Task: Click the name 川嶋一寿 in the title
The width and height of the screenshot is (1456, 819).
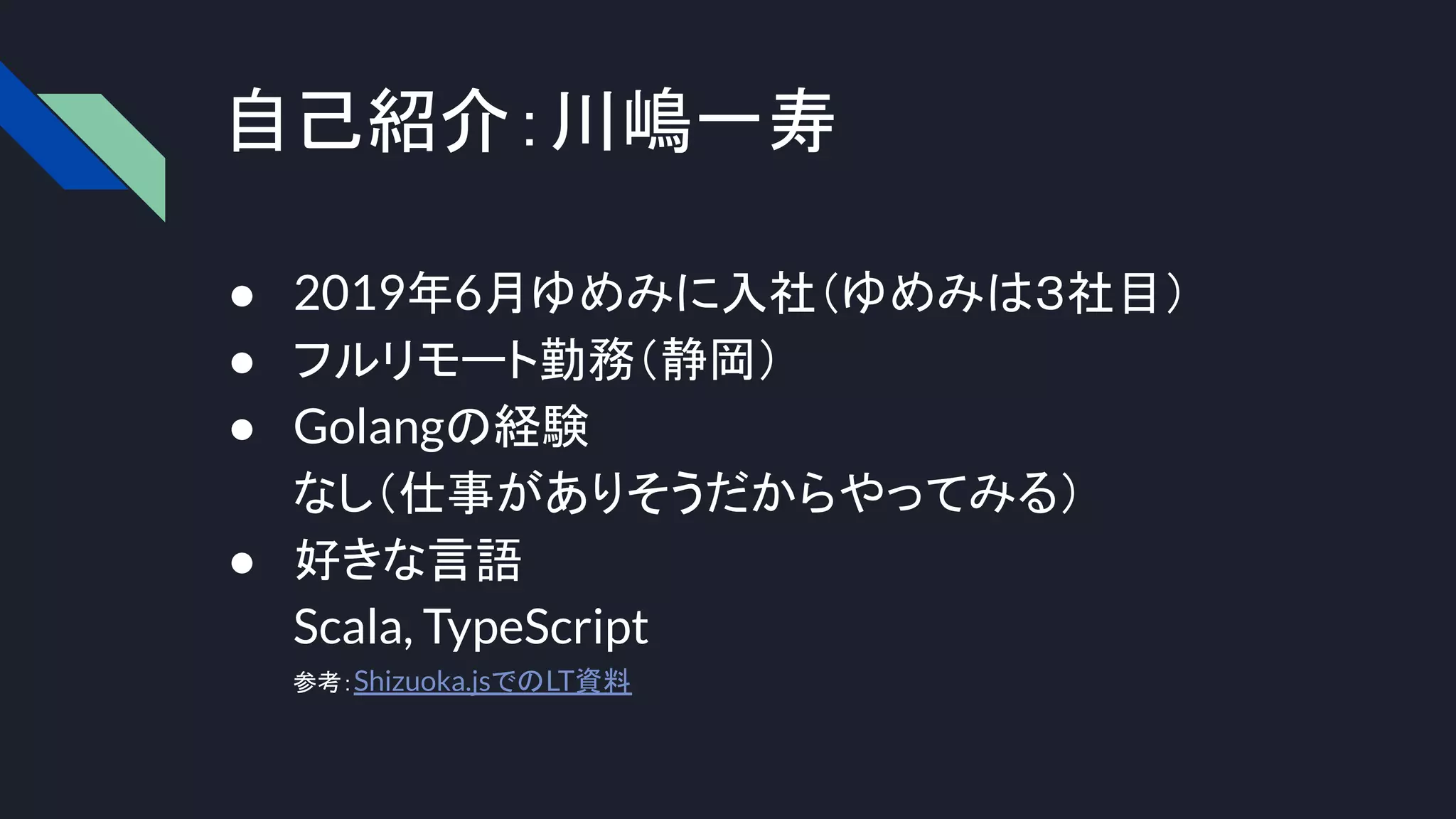Action: click(x=692, y=122)
